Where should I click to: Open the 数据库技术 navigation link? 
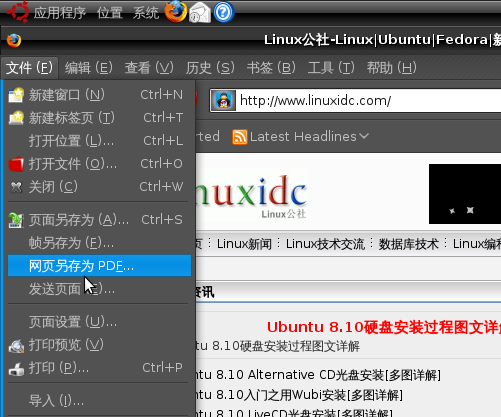coord(409,244)
